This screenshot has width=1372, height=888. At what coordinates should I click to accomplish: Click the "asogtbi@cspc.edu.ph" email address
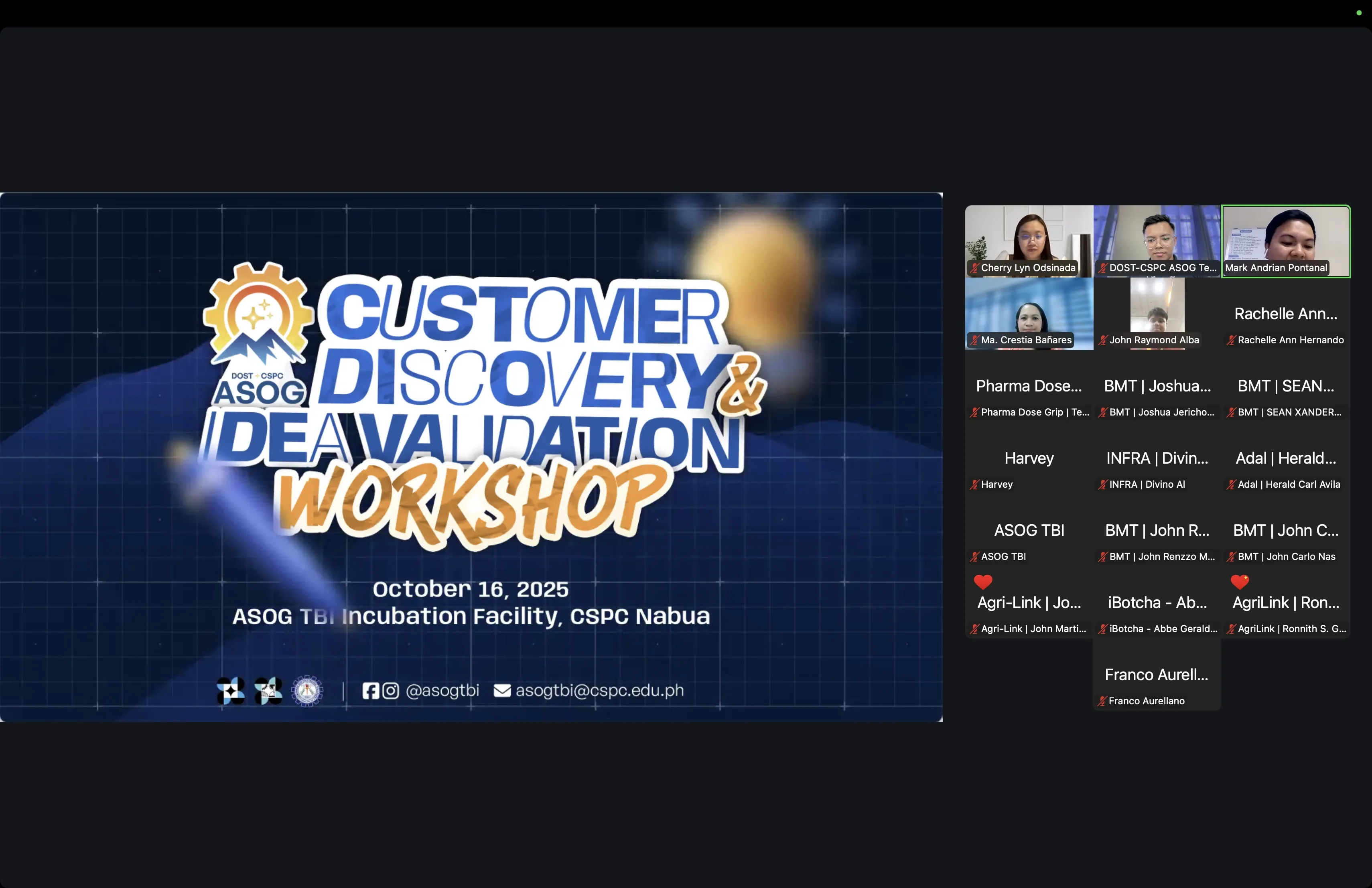(x=599, y=690)
